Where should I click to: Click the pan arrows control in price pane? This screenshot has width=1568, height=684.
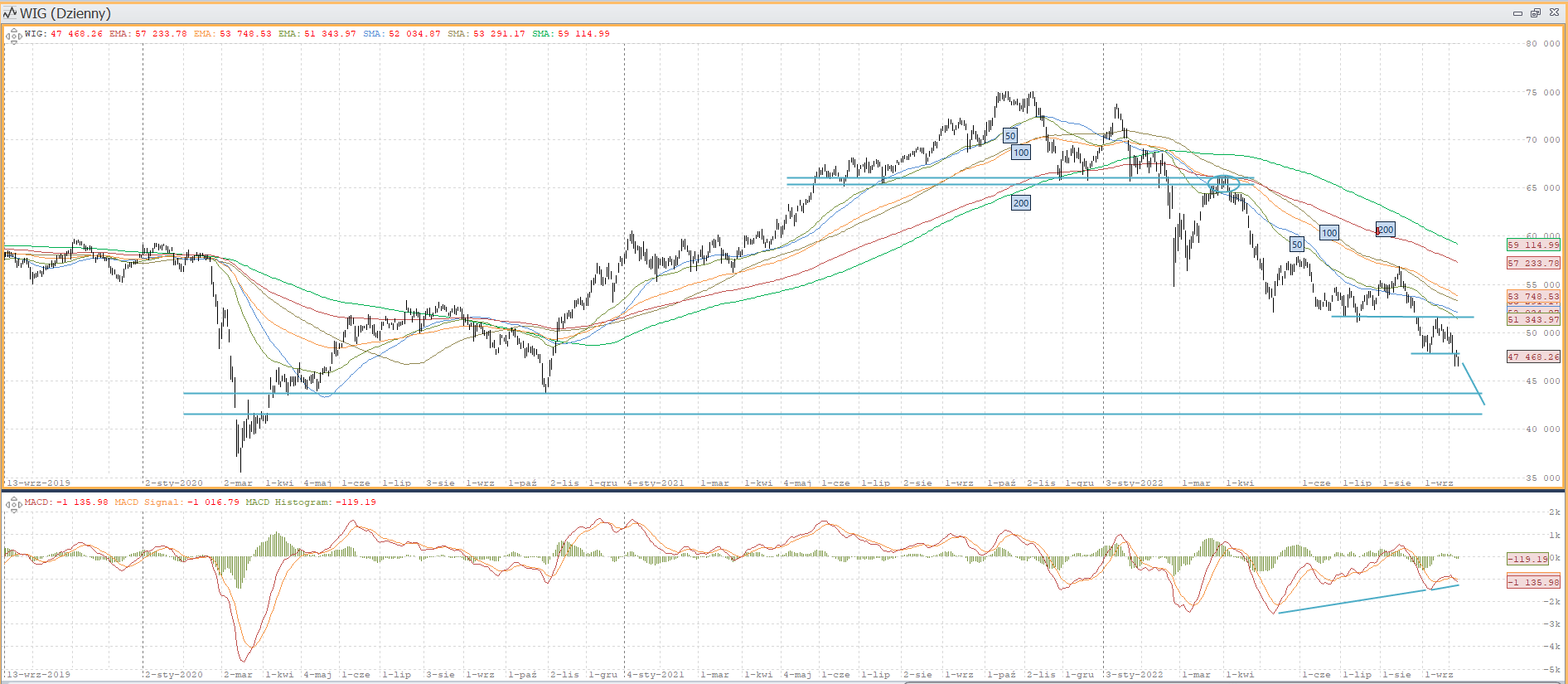(x=13, y=36)
